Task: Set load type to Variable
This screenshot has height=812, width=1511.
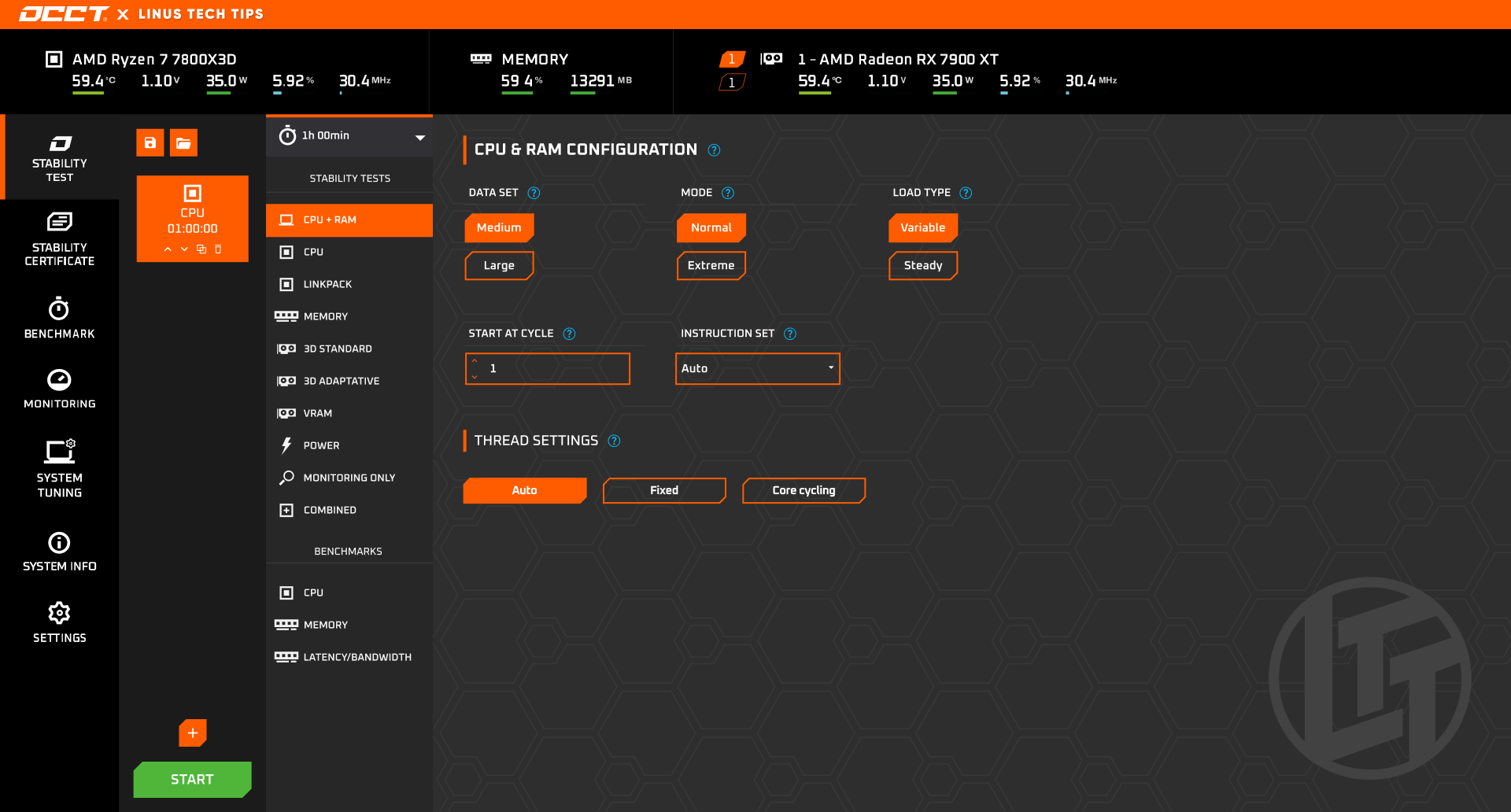Action: 923,227
